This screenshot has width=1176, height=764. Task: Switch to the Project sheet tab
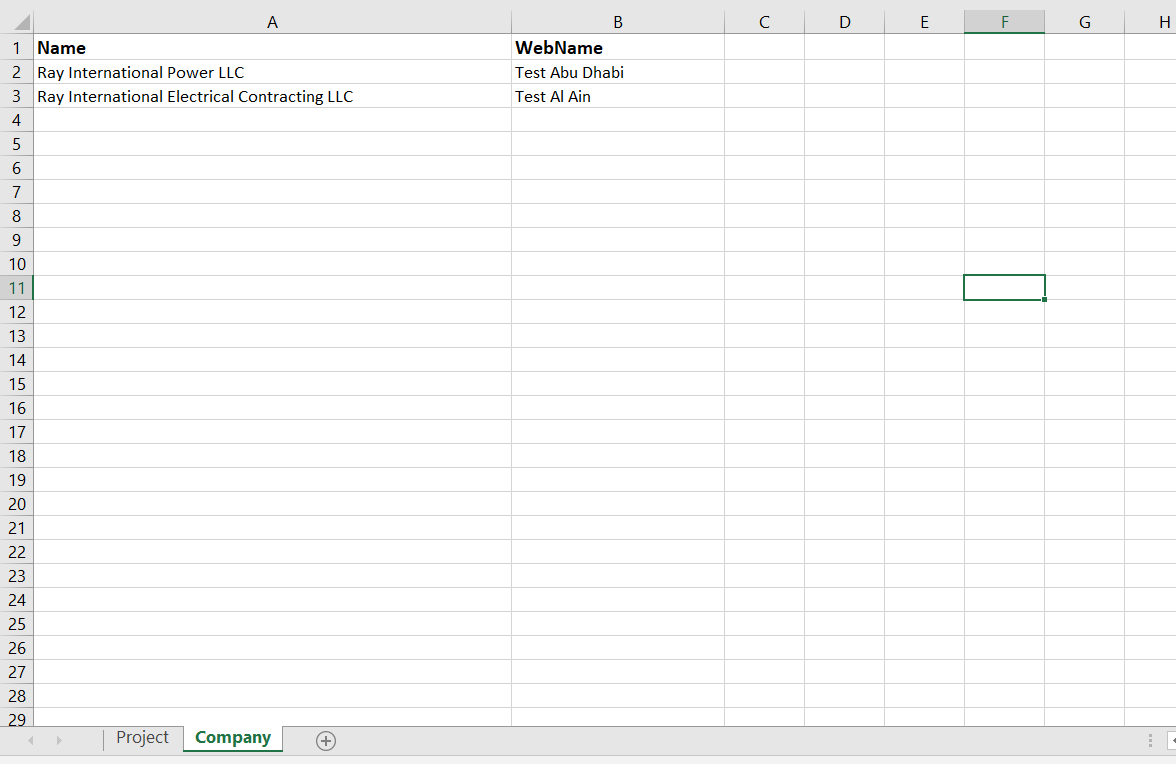click(x=142, y=738)
